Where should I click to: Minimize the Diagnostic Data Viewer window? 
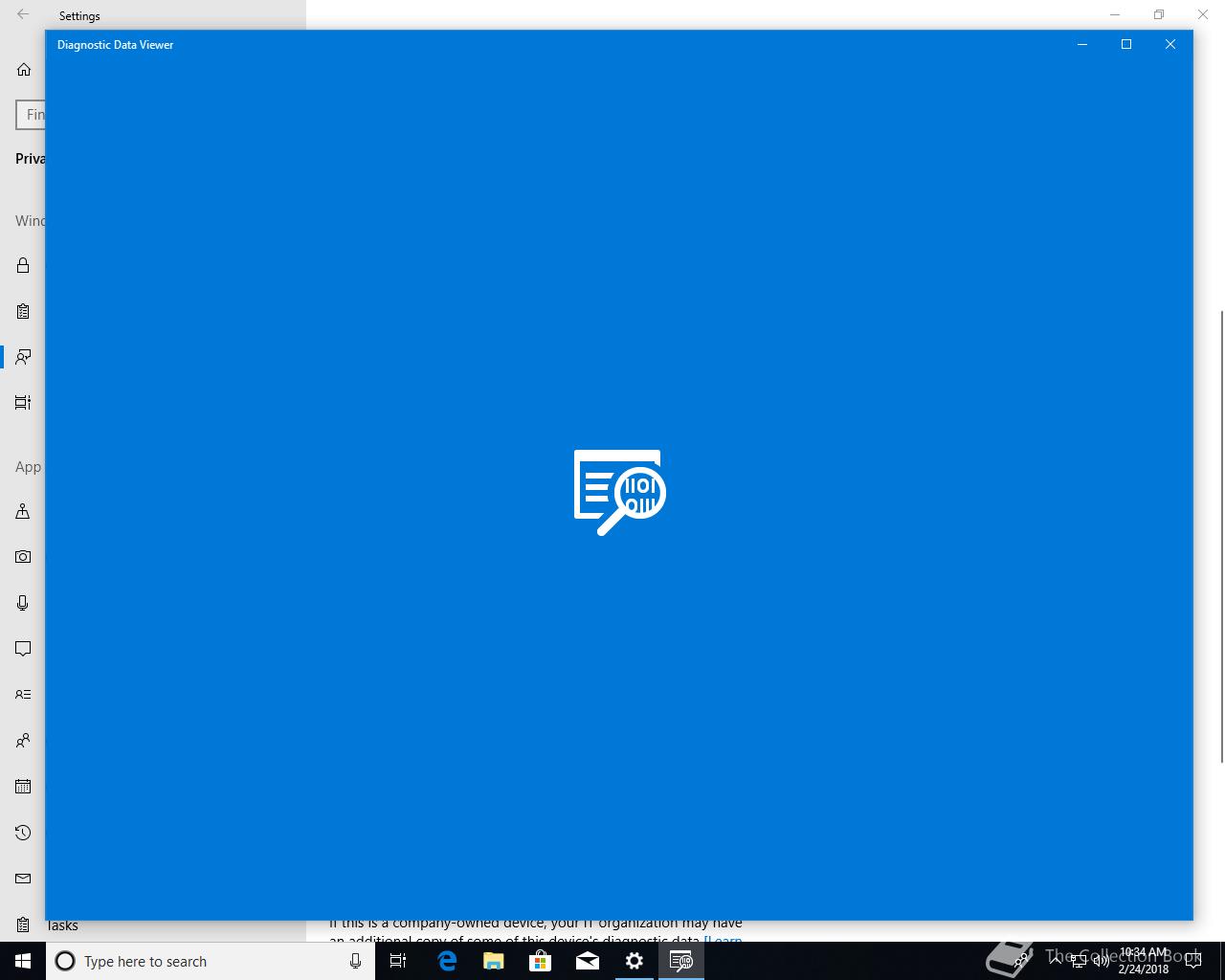coord(1082,44)
